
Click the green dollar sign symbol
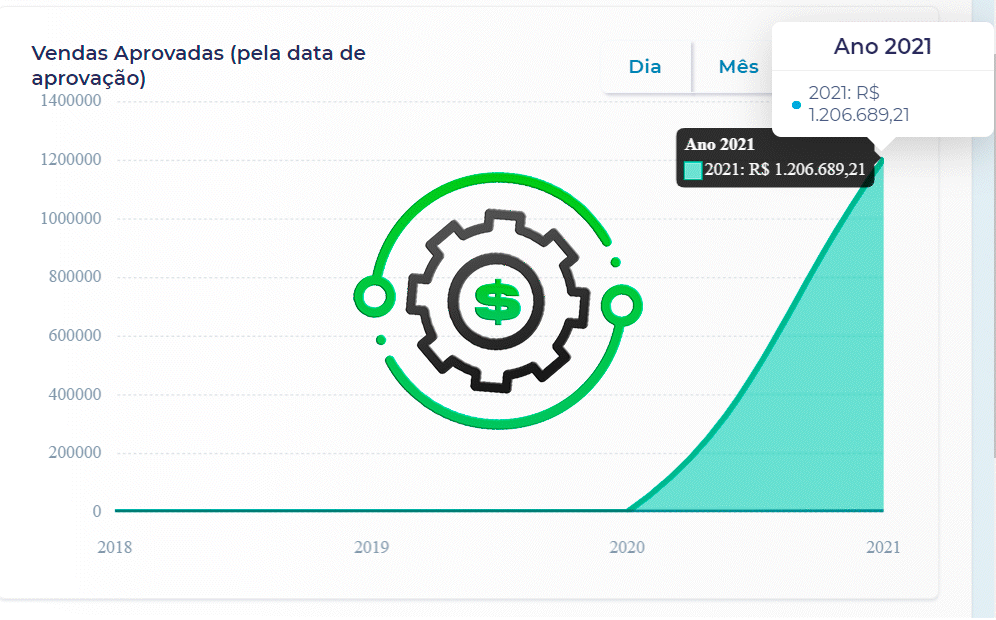497,300
